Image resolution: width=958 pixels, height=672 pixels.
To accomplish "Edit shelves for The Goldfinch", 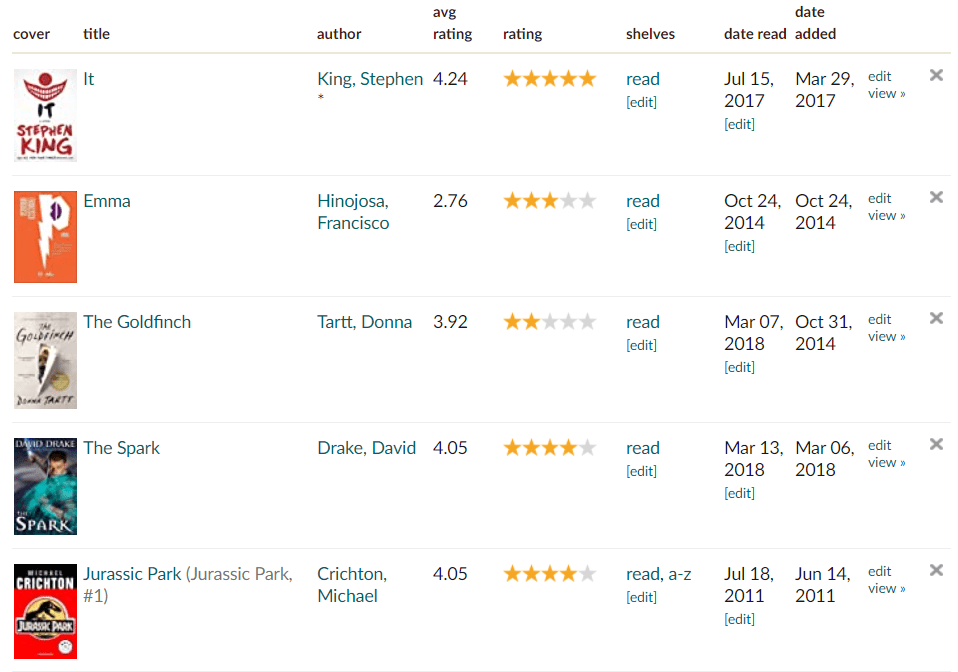I will (641, 346).
